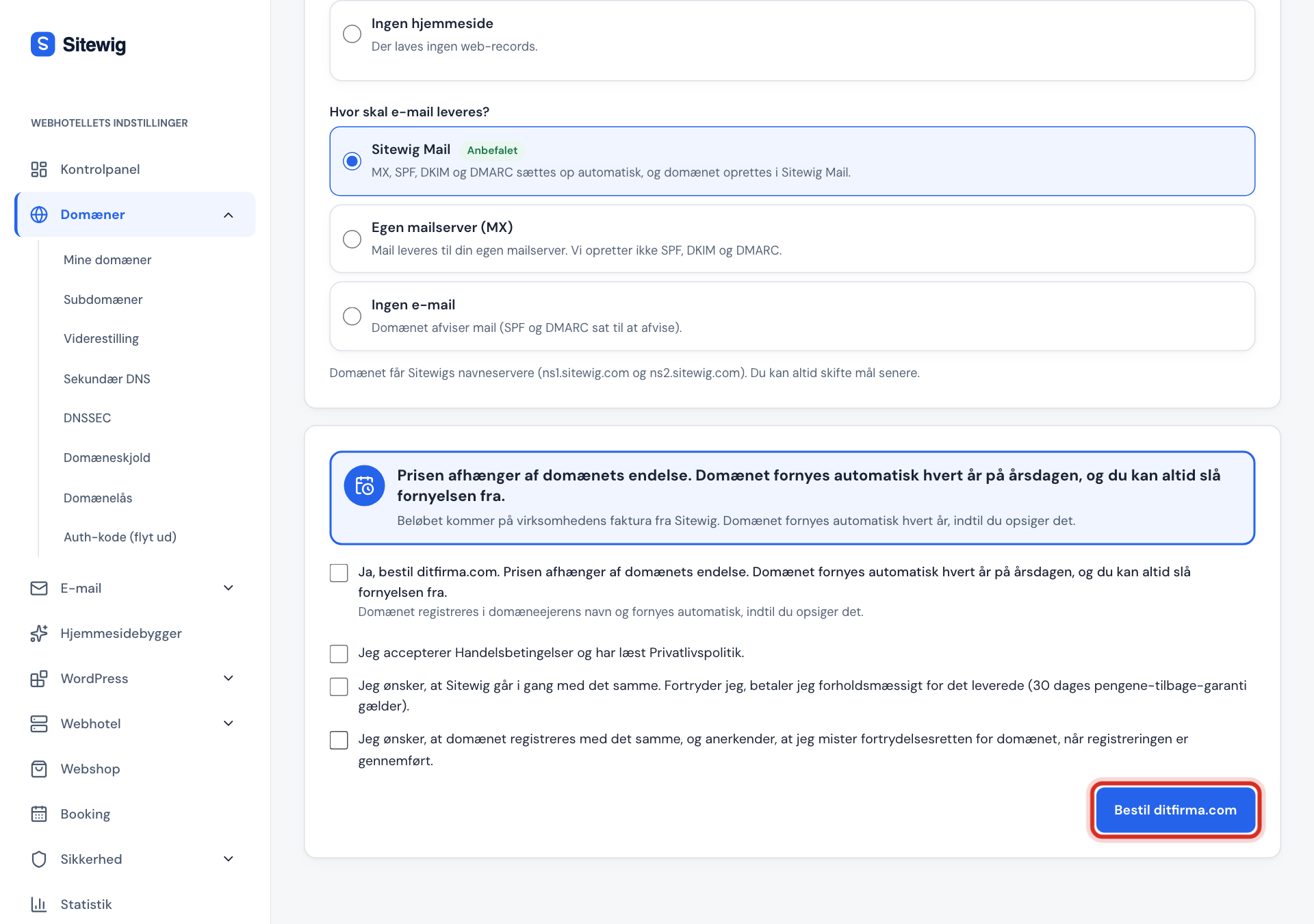This screenshot has width=1314, height=924.
Task: Go to Auth-kode (flyt ud)
Action: [x=120, y=537]
